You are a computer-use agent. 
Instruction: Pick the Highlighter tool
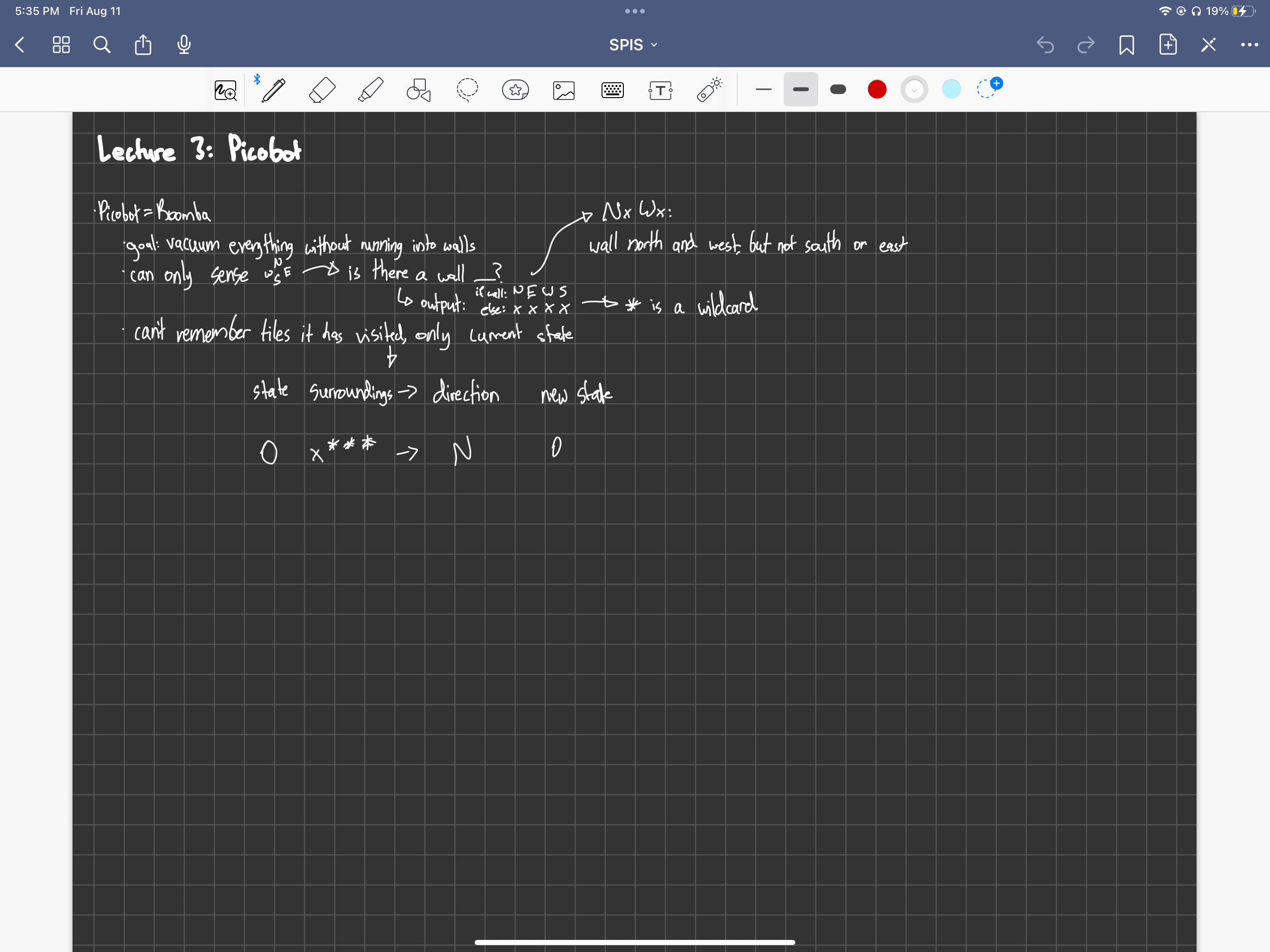(x=370, y=90)
